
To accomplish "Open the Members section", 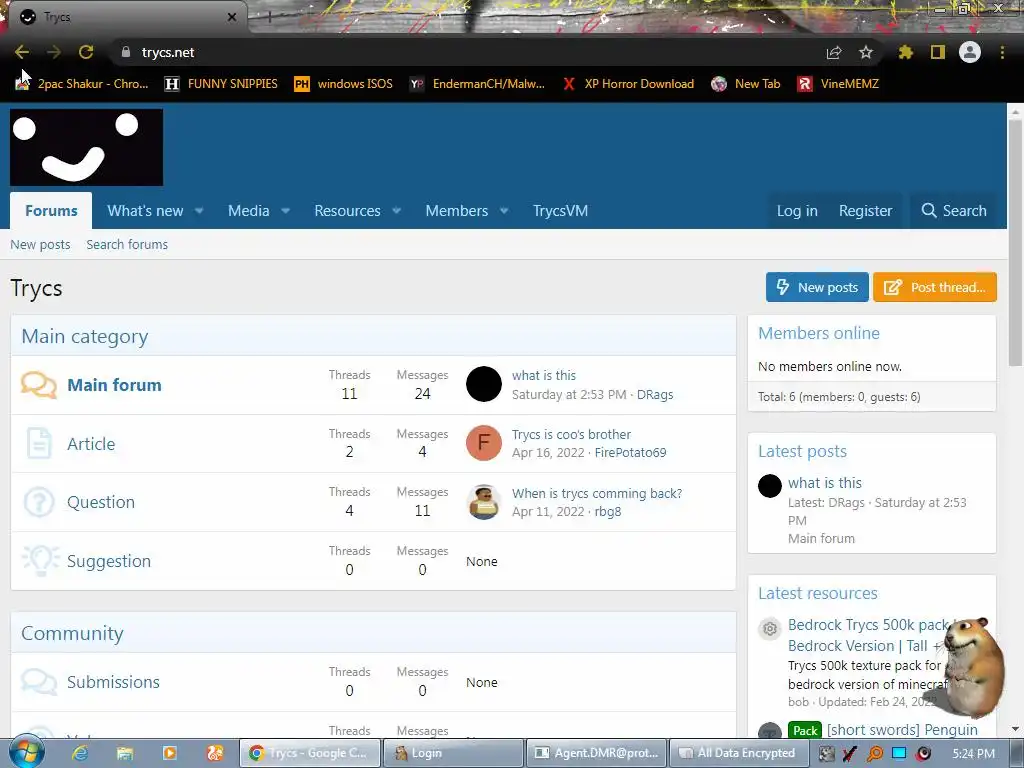I will point(456,211).
